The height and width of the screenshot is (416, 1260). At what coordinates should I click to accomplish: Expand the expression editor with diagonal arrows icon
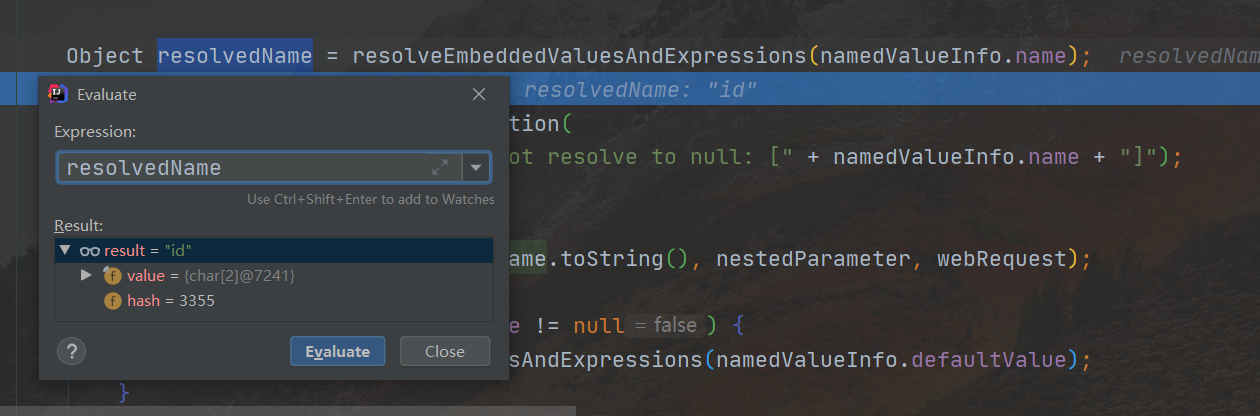[x=440, y=168]
